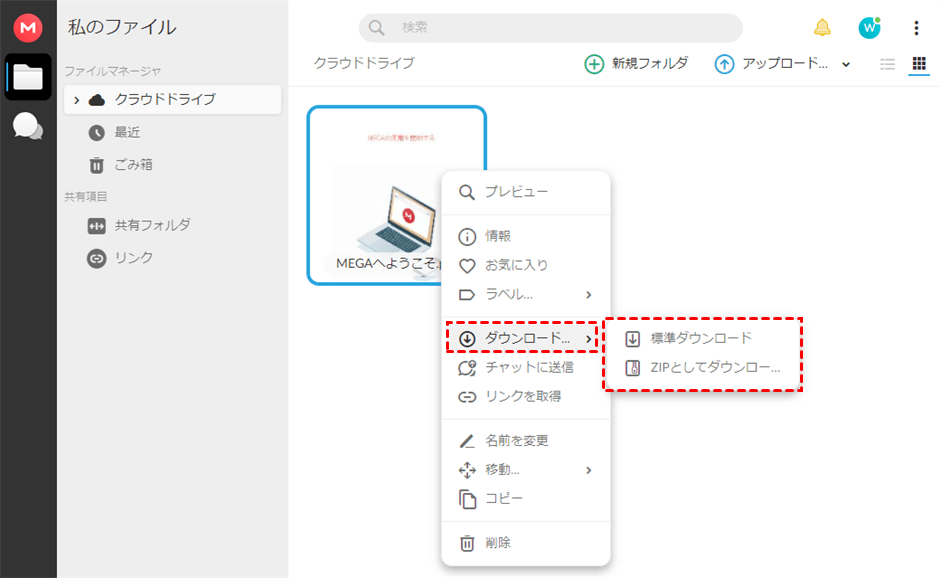The height and width of the screenshot is (578, 940).
Task: Open ダウンロード... context menu entry
Action: pos(526,338)
